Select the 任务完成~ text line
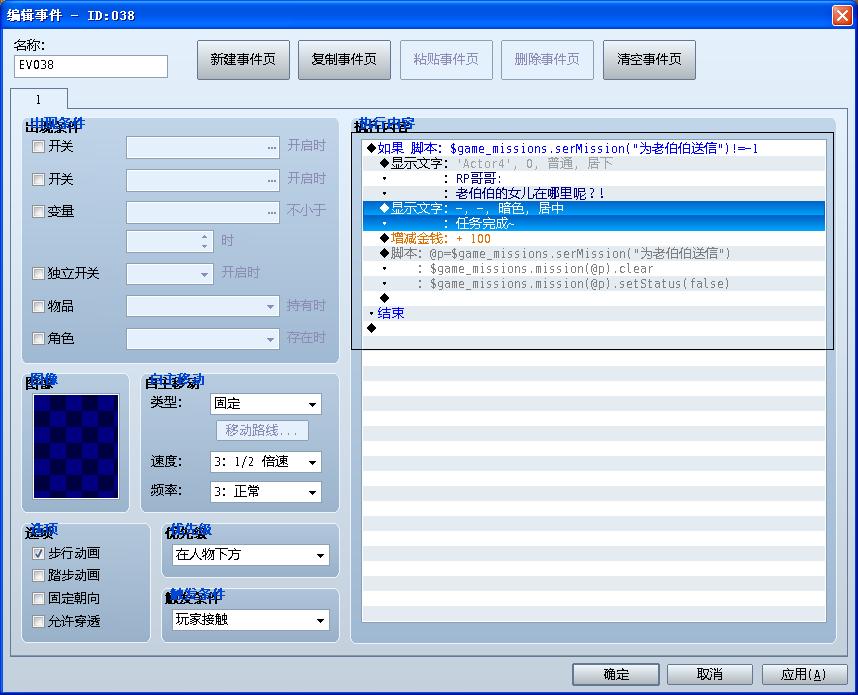The height and width of the screenshot is (695, 858). tap(594, 223)
